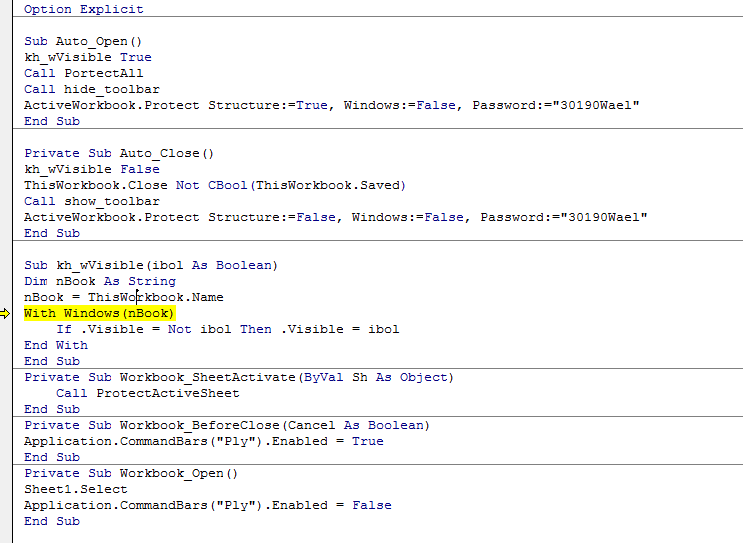Screen dimensions: 743x543
Task: Click the Private Sub Auto_Close() declaration
Action: pyautogui.click(x=120, y=153)
